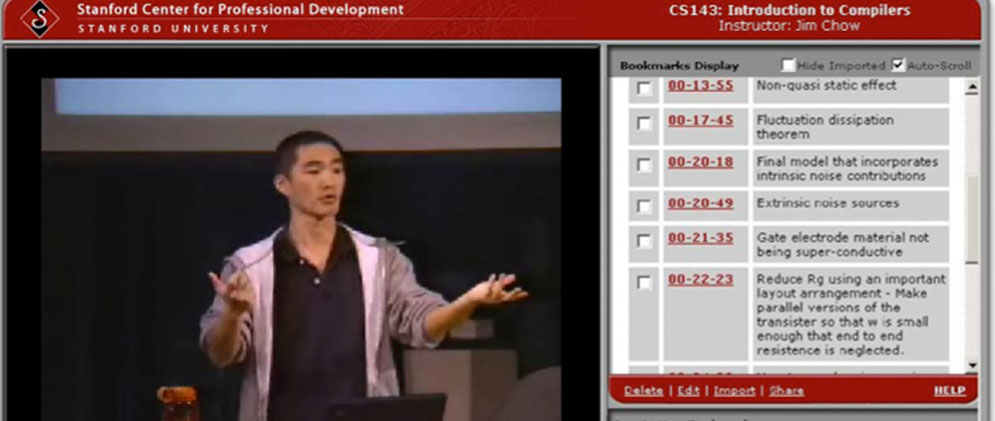This screenshot has height=421, width=995.
Task: Open the HELP link
Action: point(949,390)
